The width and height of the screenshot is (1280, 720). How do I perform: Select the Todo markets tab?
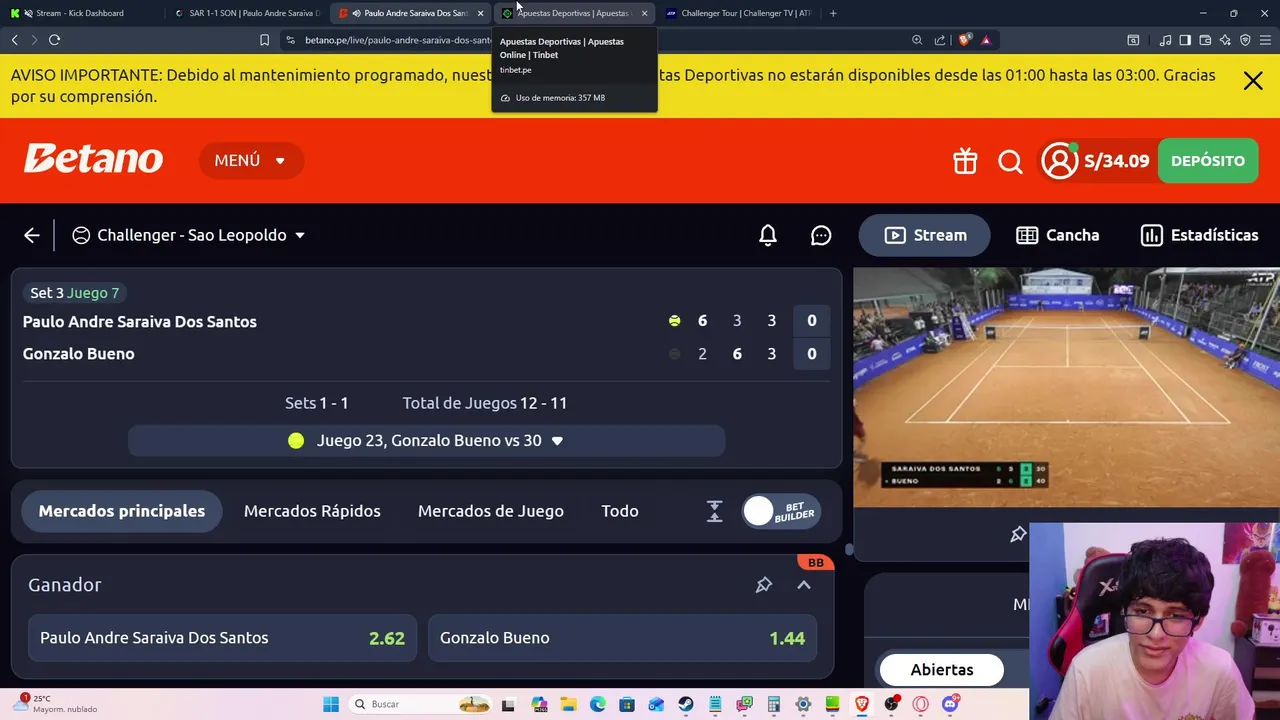(x=620, y=511)
